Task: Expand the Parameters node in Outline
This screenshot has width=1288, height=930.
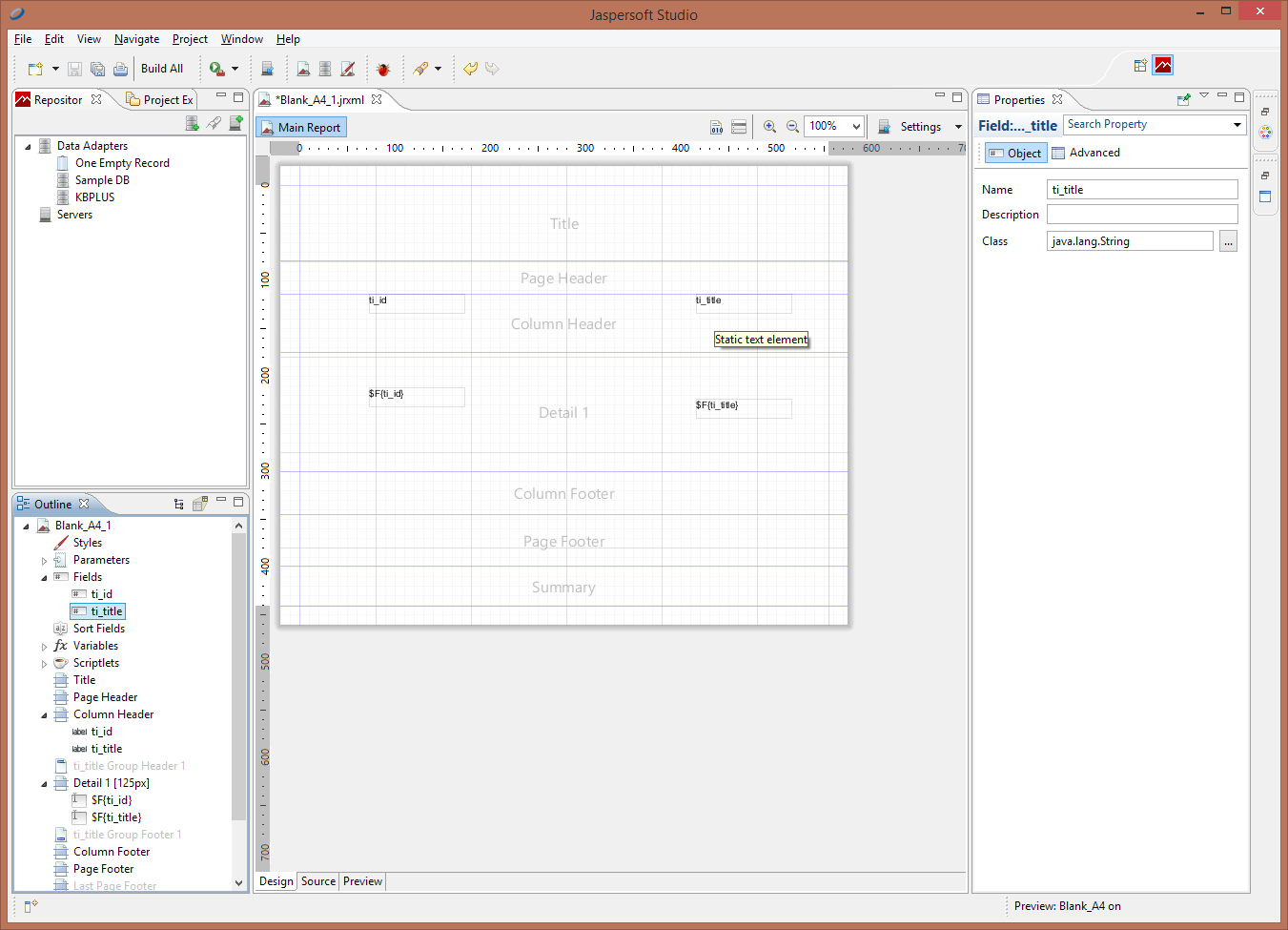Action: tap(44, 561)
